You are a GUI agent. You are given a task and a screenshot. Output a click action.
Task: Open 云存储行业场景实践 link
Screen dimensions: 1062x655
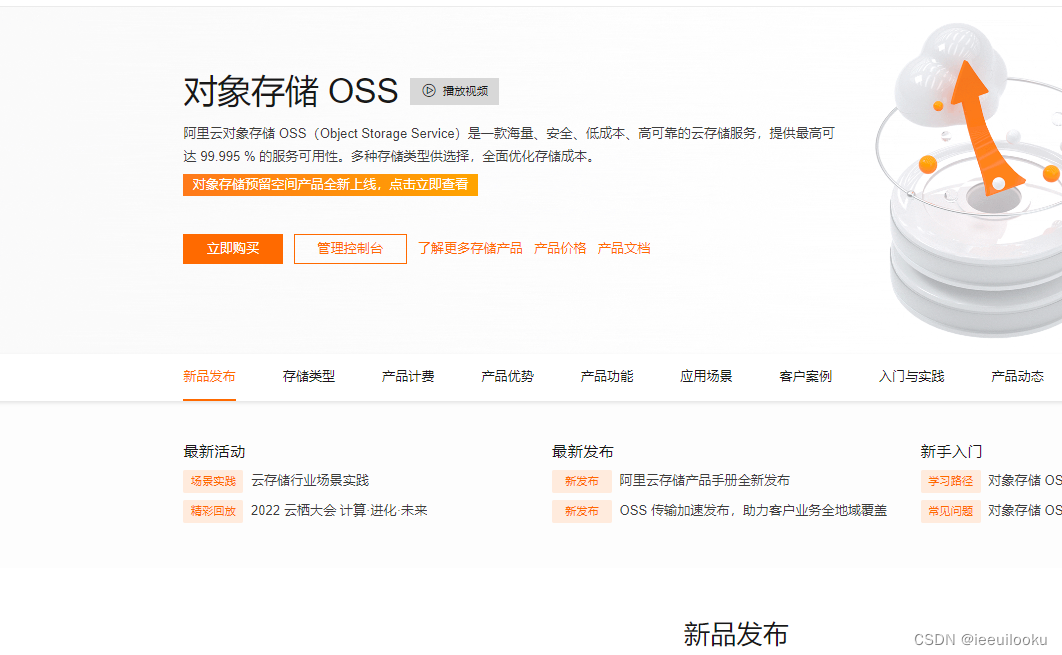[x=310, y=481]
